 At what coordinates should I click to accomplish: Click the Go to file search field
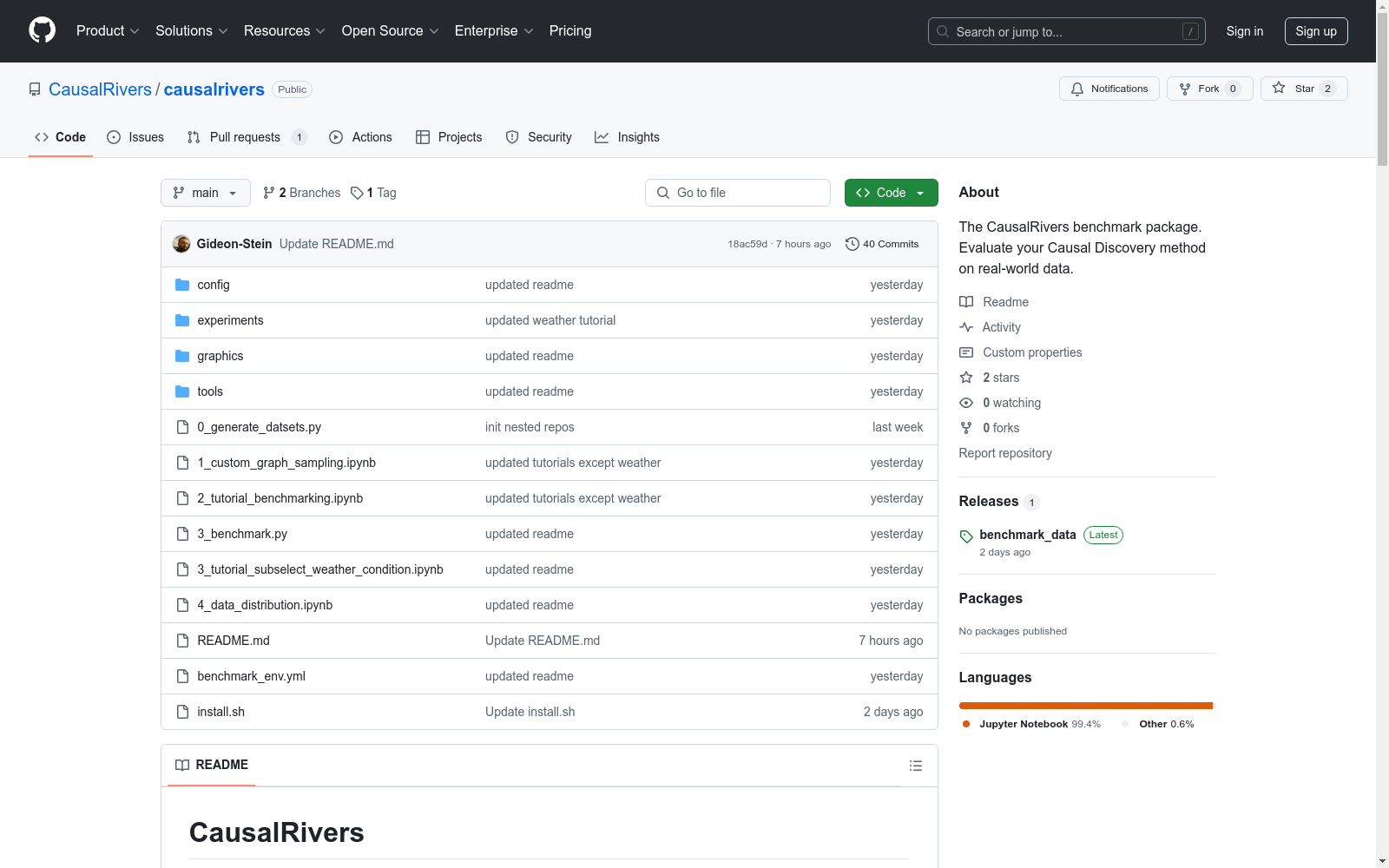pos(738,193)
